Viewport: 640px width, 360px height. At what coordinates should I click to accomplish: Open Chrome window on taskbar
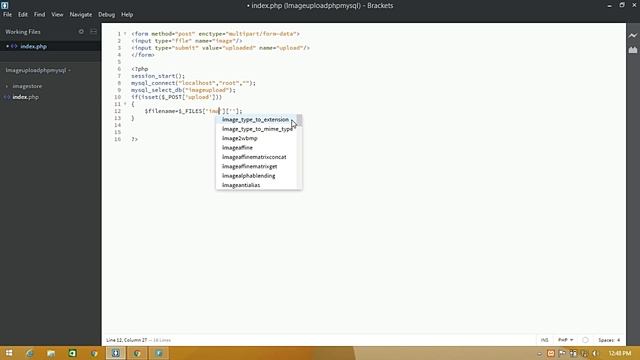[137, 353]
